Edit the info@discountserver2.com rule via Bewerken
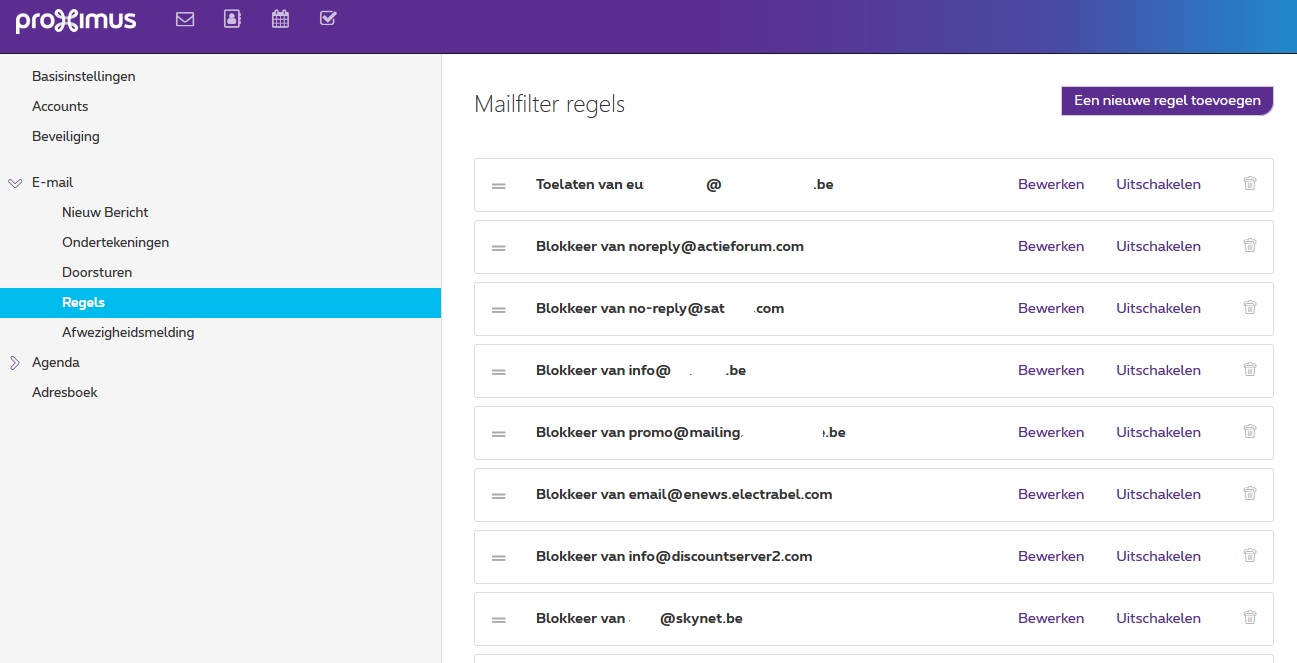The width and height of the screenshot is (1297, 663). coord(1050,557)
